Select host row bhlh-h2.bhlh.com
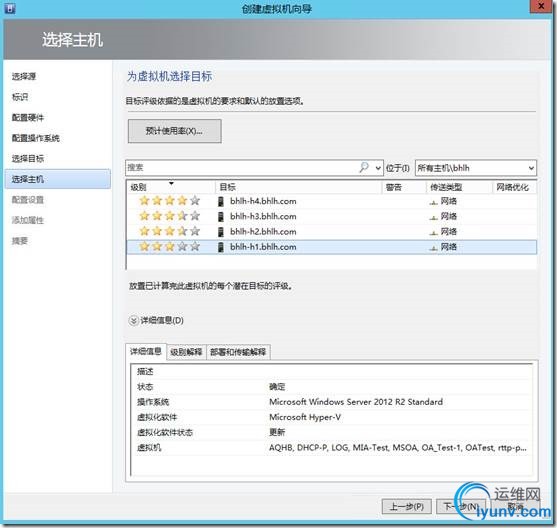 tap(331, 232)
